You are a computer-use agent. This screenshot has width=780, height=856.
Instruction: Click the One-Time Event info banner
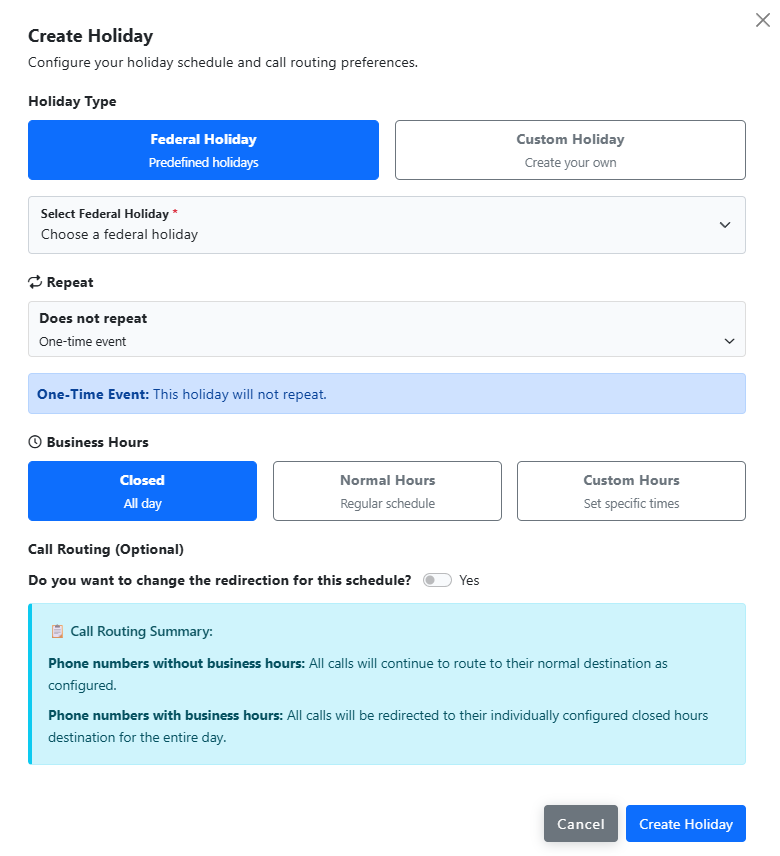pyautogui.click(x=386, y=394)
